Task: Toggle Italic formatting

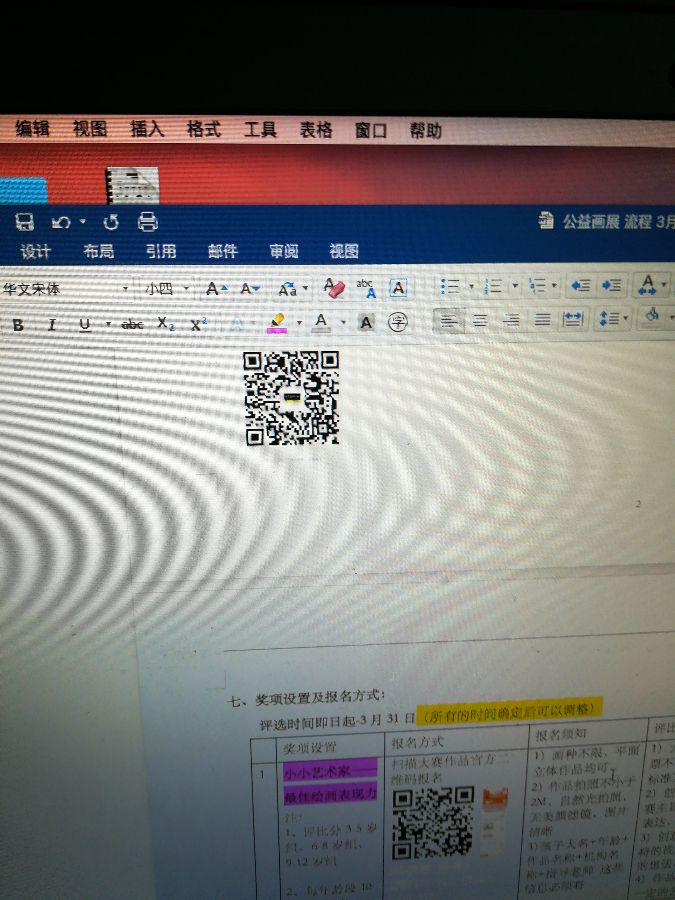Action: [51, 324]
